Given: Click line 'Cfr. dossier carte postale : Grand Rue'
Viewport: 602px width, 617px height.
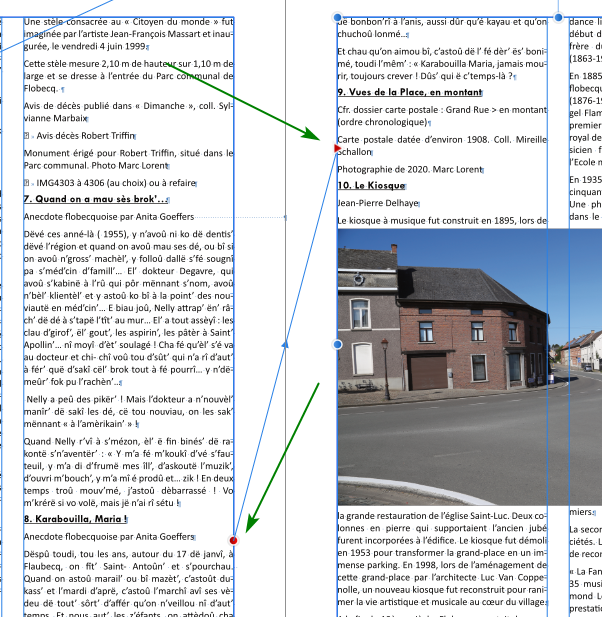Looking at the screenshot, I should click(442, 110).
